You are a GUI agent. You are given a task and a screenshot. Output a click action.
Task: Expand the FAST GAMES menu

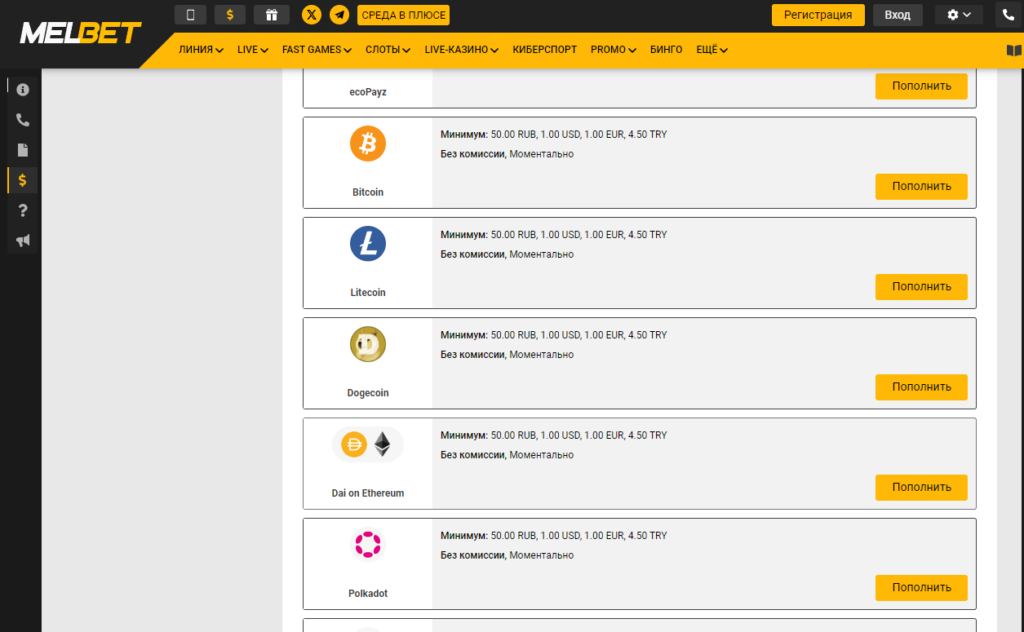pos(317,50)
